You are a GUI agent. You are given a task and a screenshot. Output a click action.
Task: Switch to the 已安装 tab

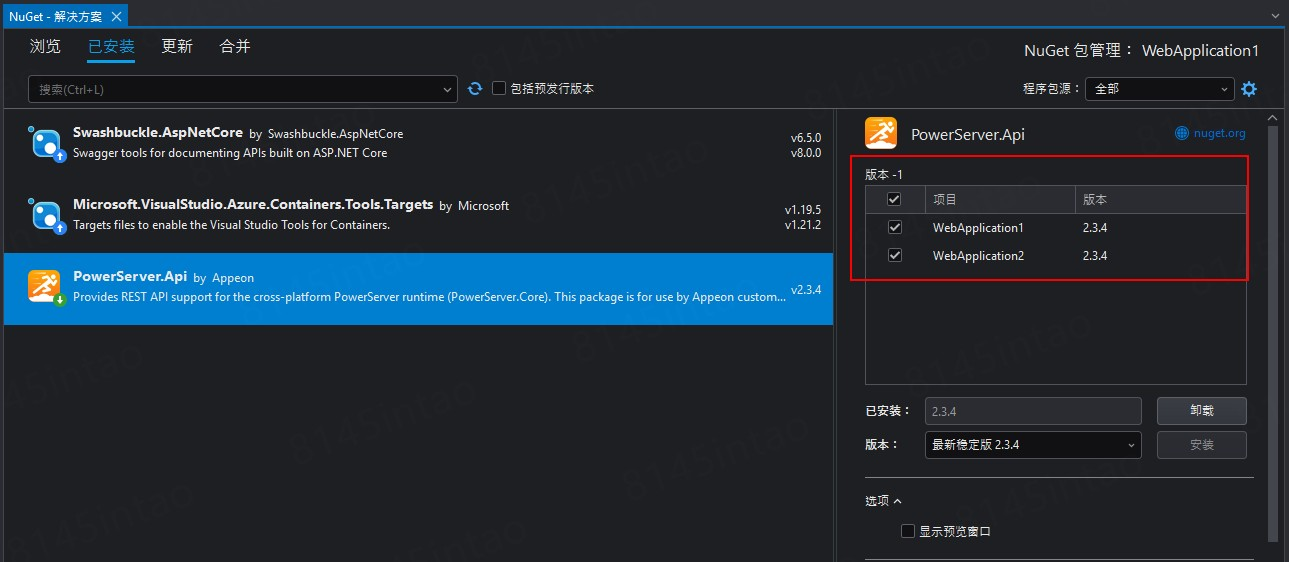(111, 47)
